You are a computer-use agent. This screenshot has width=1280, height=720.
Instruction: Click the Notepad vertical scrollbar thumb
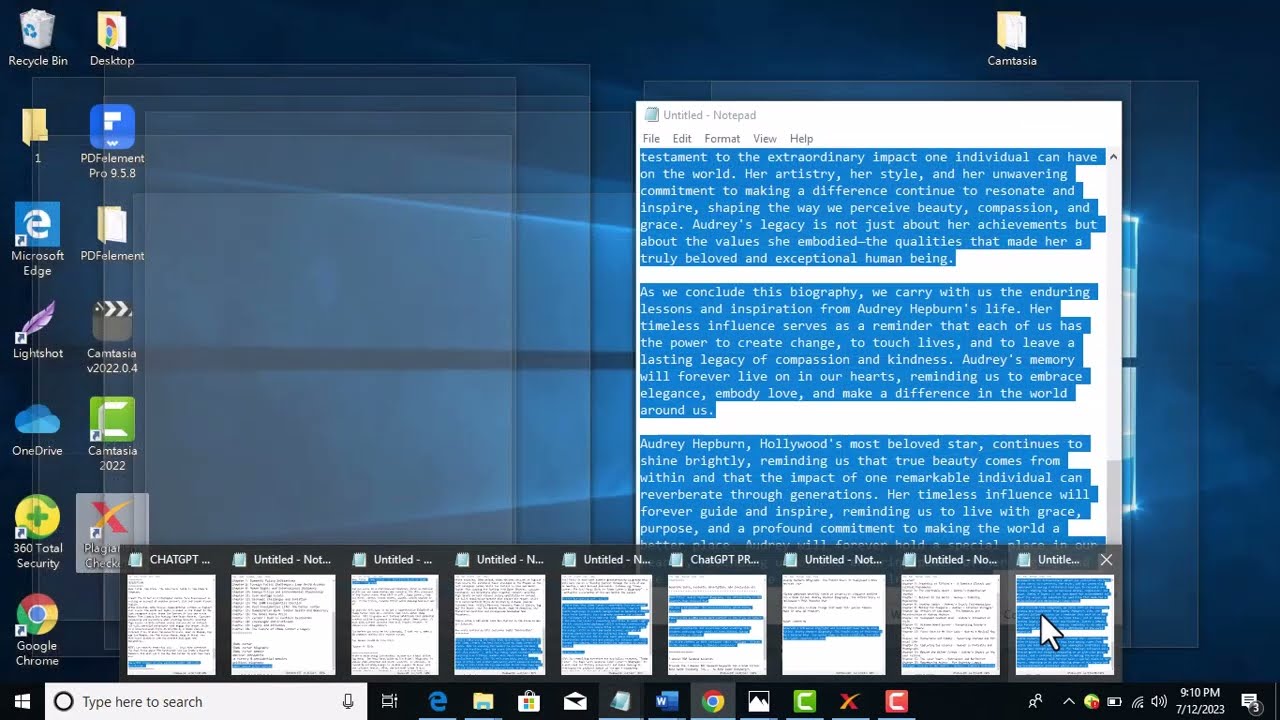1113,500
